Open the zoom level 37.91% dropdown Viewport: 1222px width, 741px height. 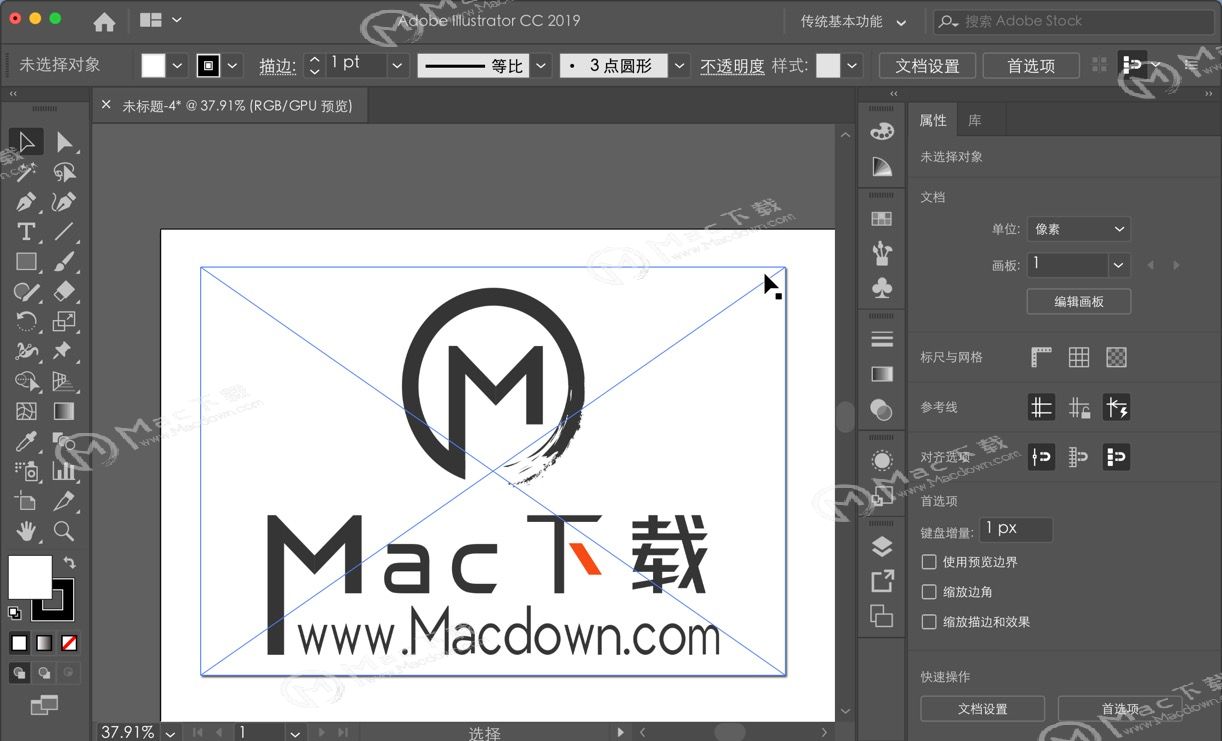(170, 733)
